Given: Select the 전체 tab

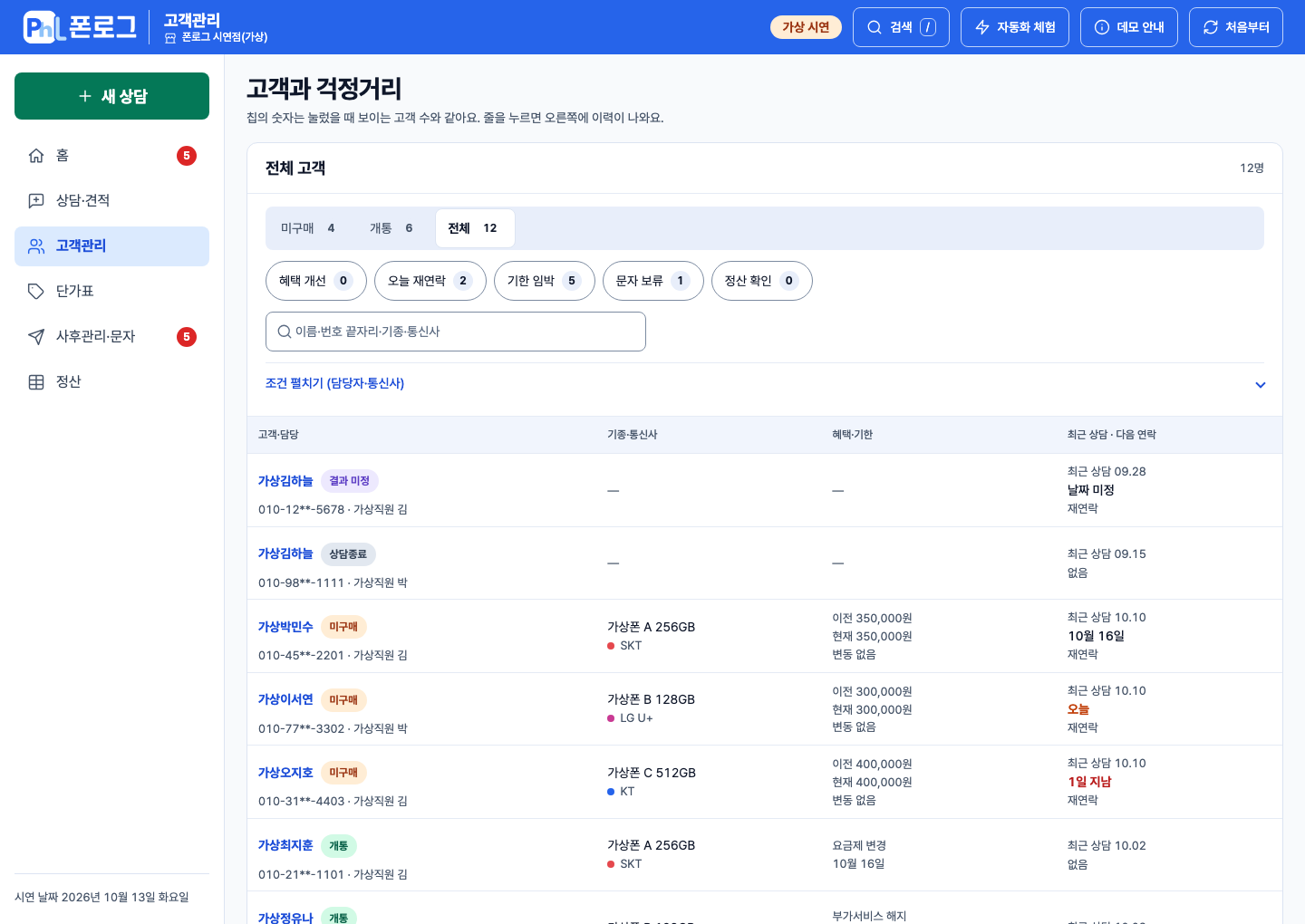Looking at the screenshot, I should click(475, 228).
